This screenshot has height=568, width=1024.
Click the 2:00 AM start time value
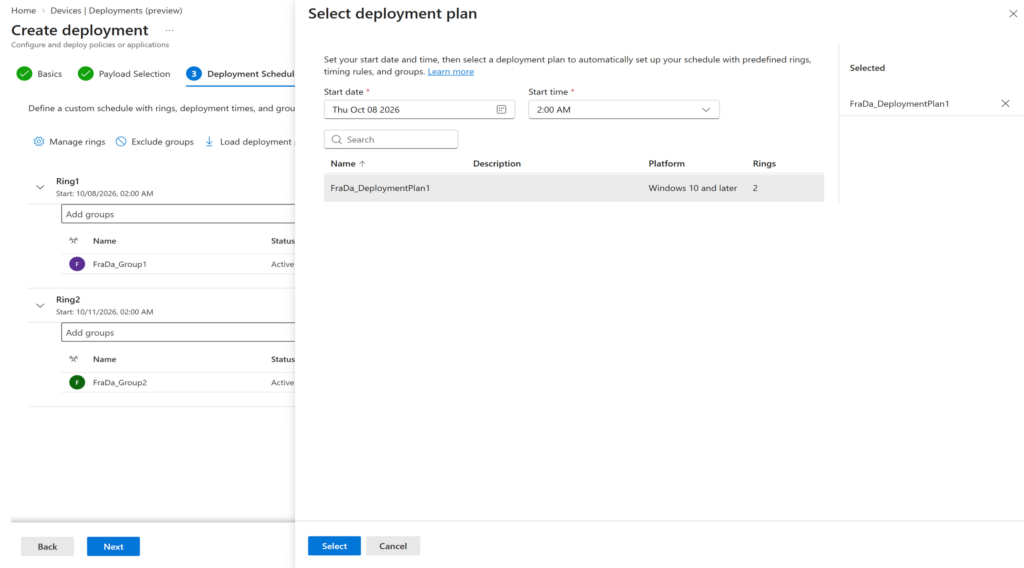coord(554,110)
